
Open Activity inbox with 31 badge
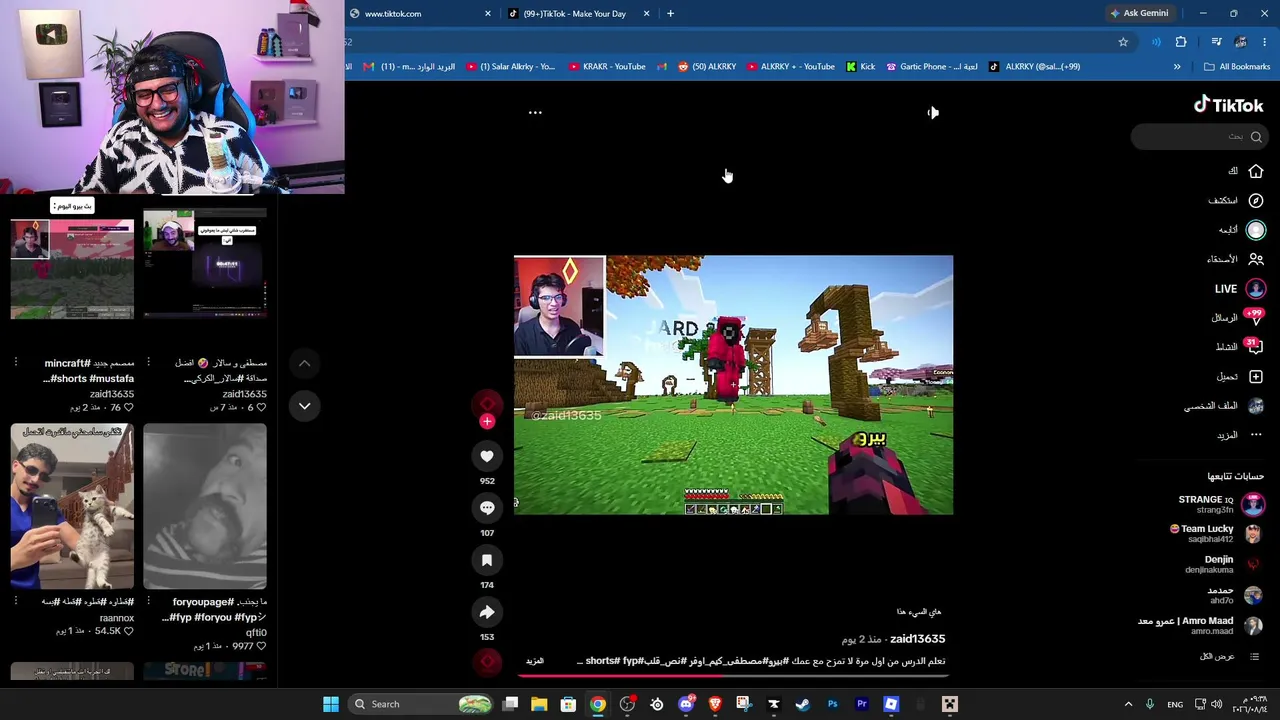click(x=1255, y=346)
